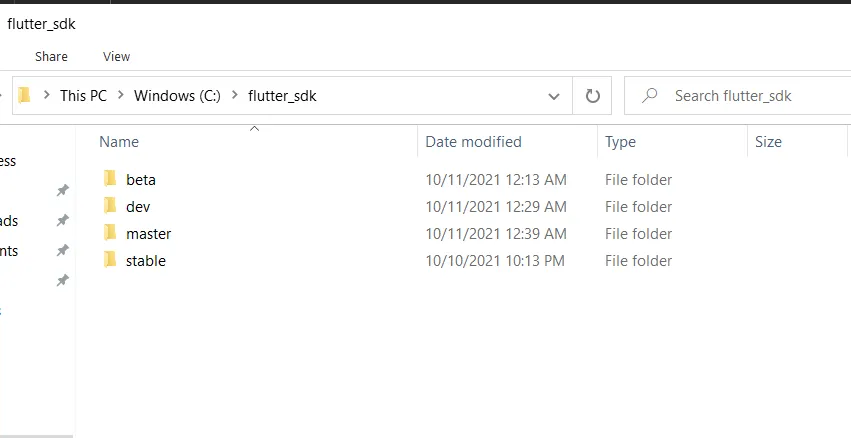The height and width of the screenshot is (438, 851).
Task: Open the address bar history dropdown
Action: [554, 96]
